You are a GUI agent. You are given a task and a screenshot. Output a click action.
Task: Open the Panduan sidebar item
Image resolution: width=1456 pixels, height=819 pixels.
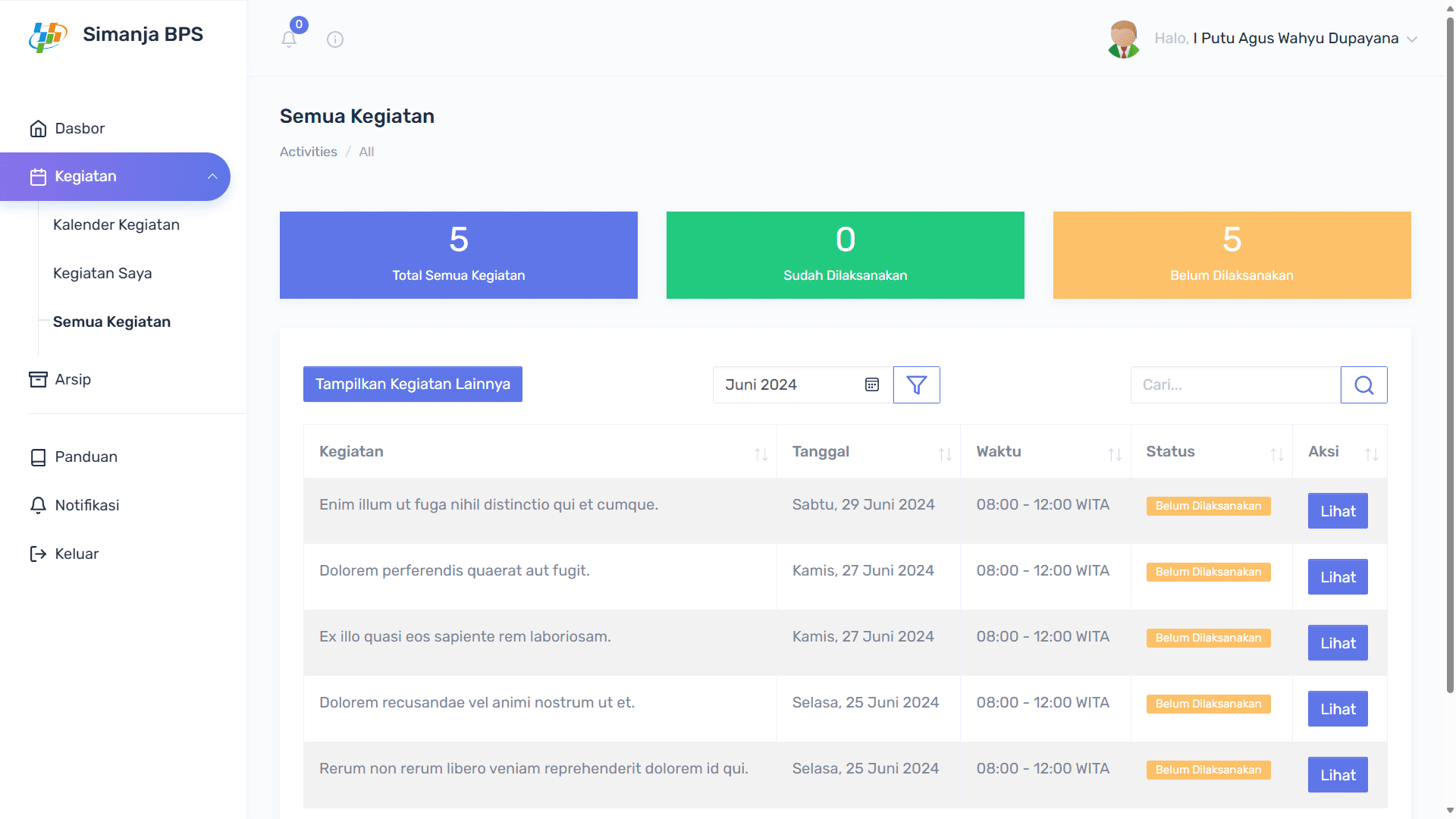[x=86, y=457]
